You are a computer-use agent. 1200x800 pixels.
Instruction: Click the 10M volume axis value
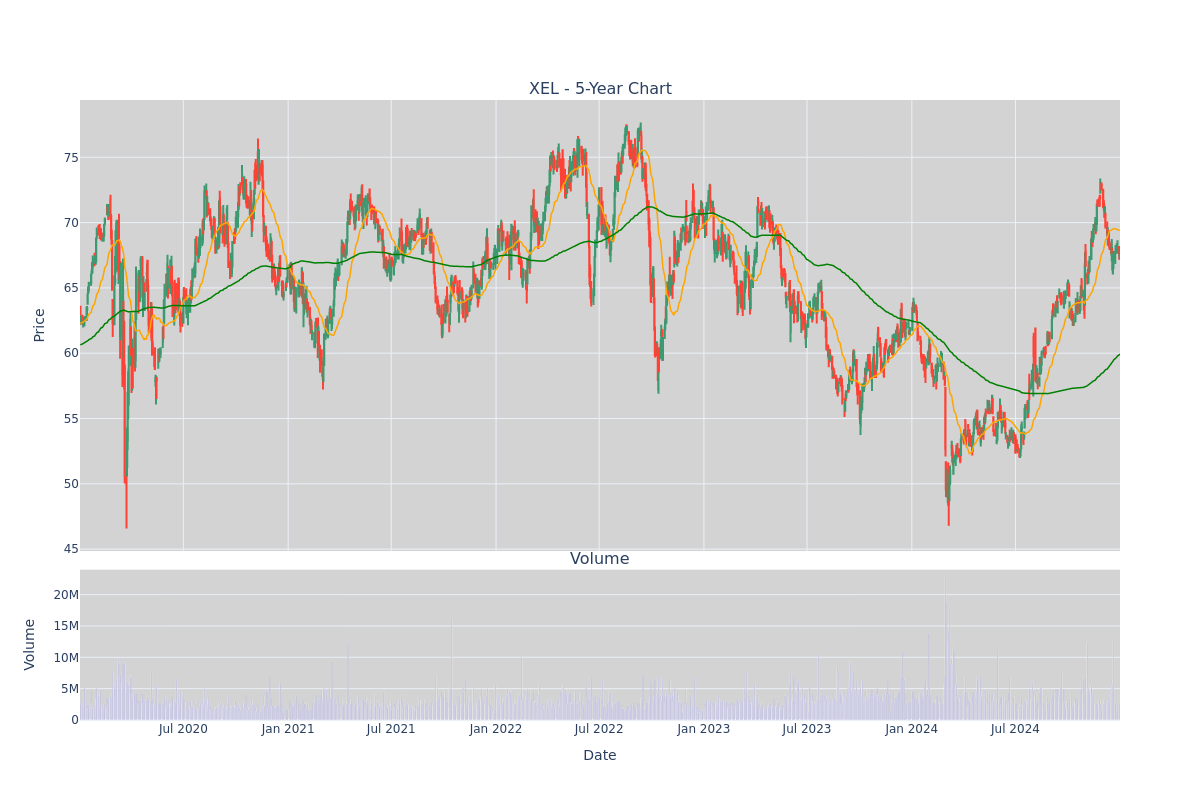(66, 658)
